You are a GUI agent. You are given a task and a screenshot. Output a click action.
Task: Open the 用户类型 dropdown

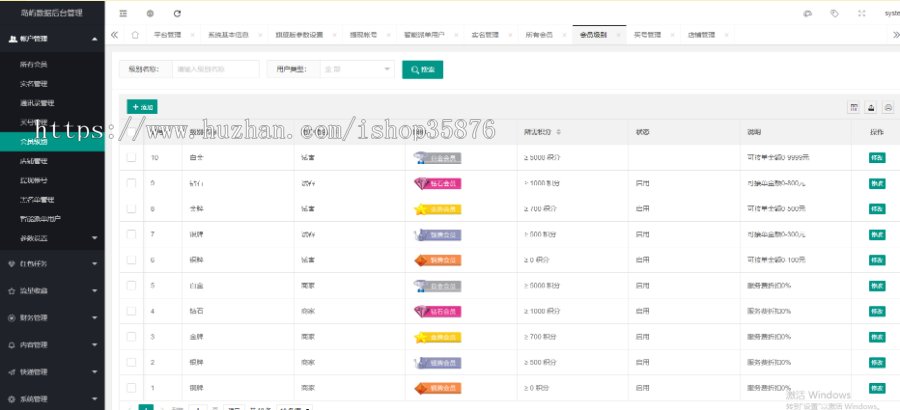coord(357,69)
